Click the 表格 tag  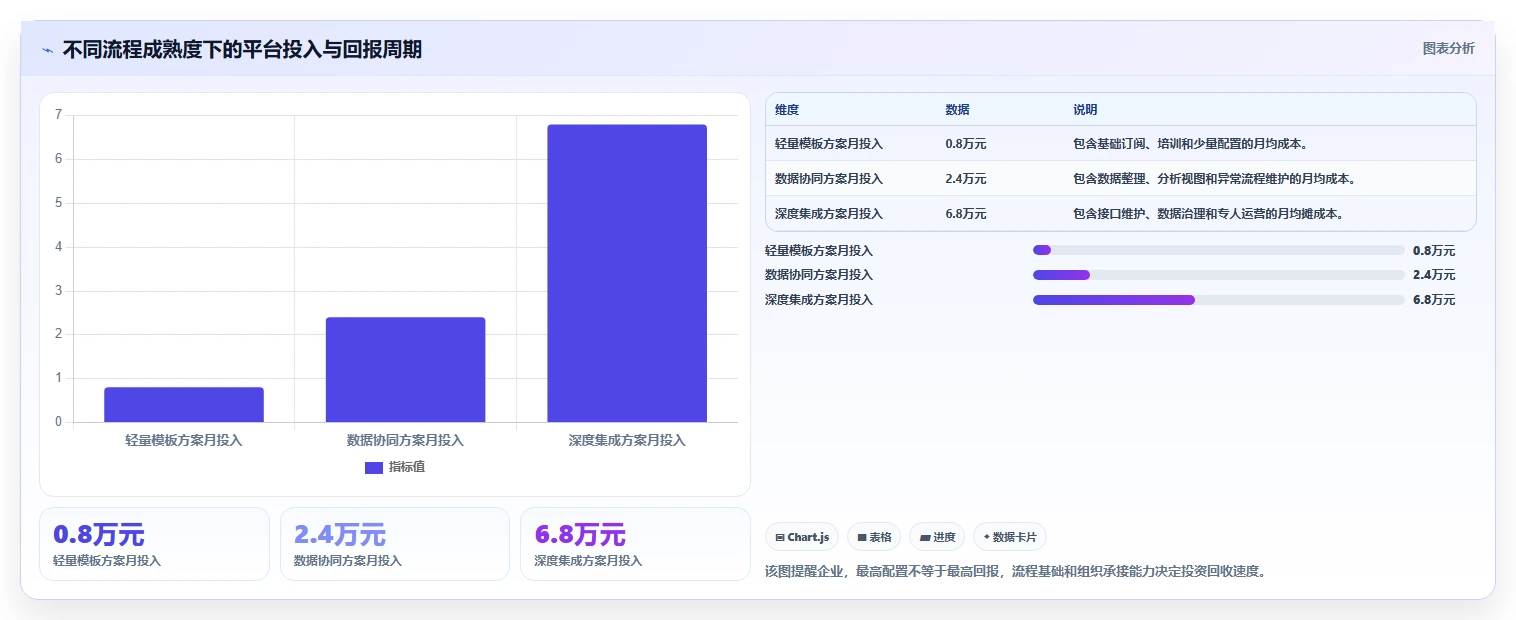(874, 537)
